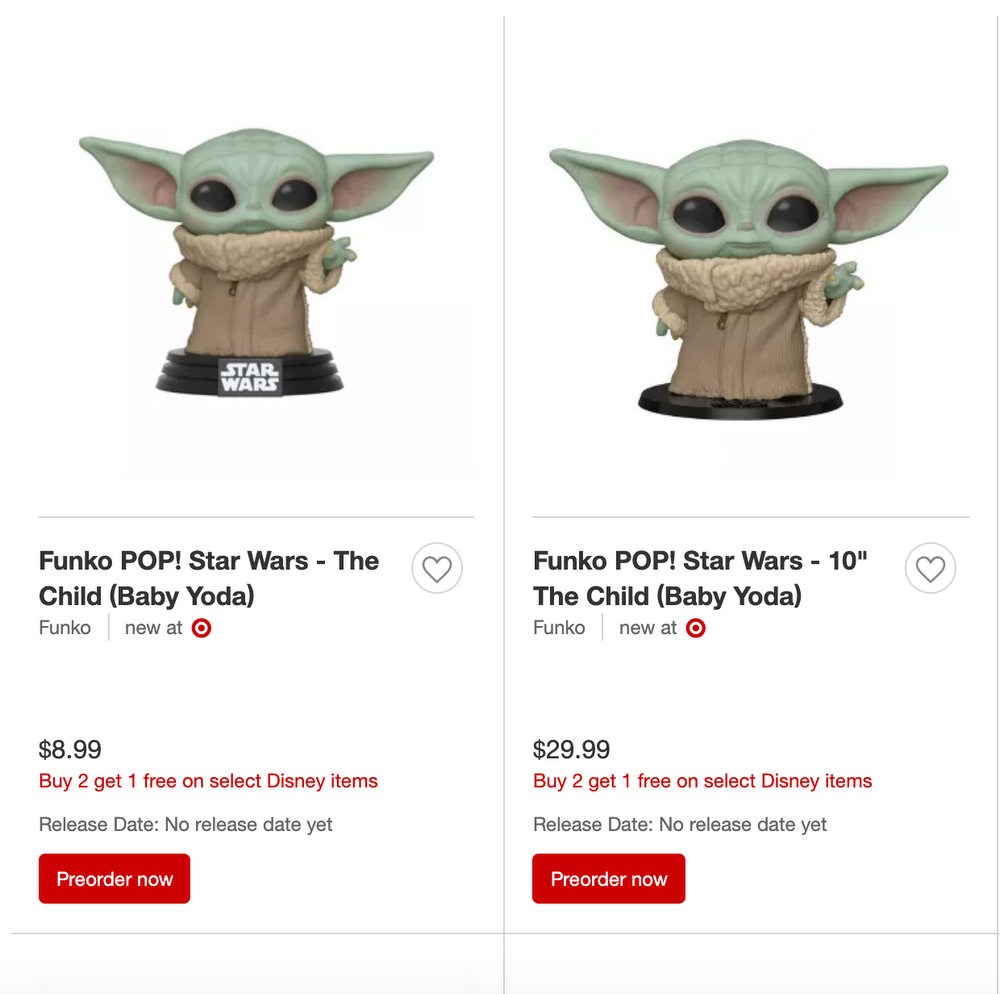Click the Release Date text under the $8.99 item

[185, 825]
